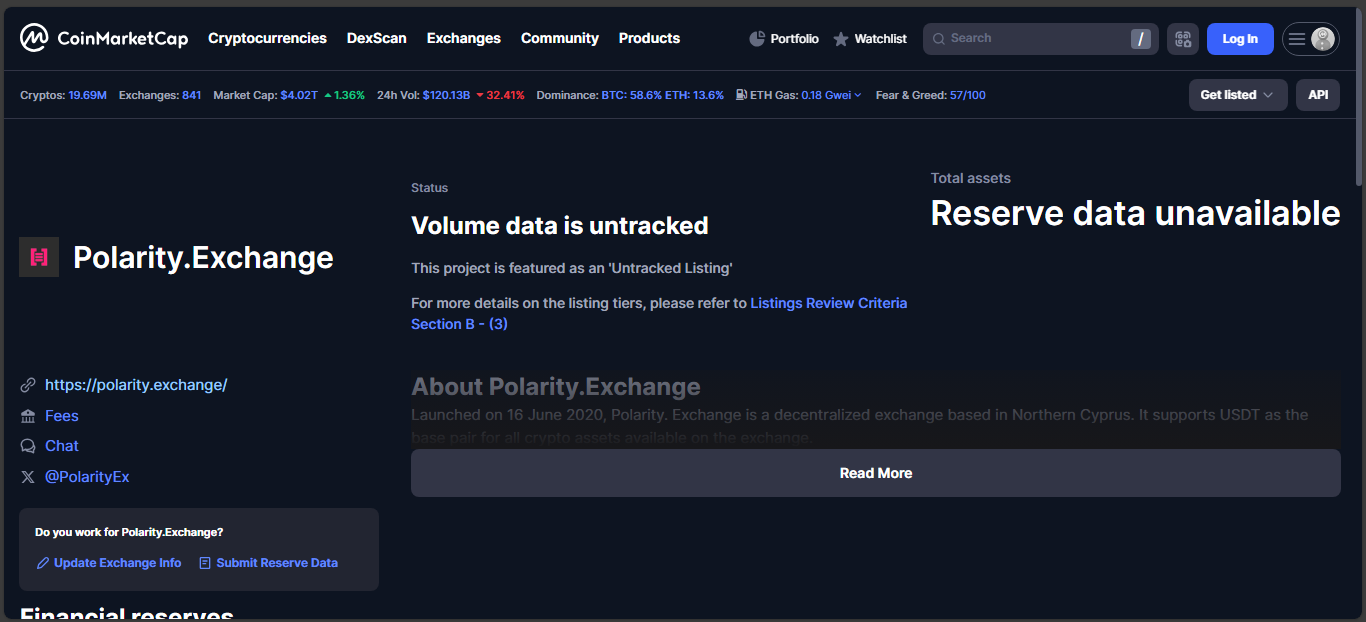Open the Portfolio pie chart icon

coord(757,39)
